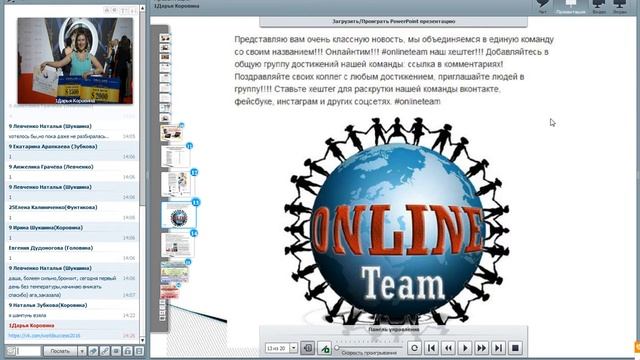Click the 'Панель управления' label
640x360 pixels.
[393, 329]
